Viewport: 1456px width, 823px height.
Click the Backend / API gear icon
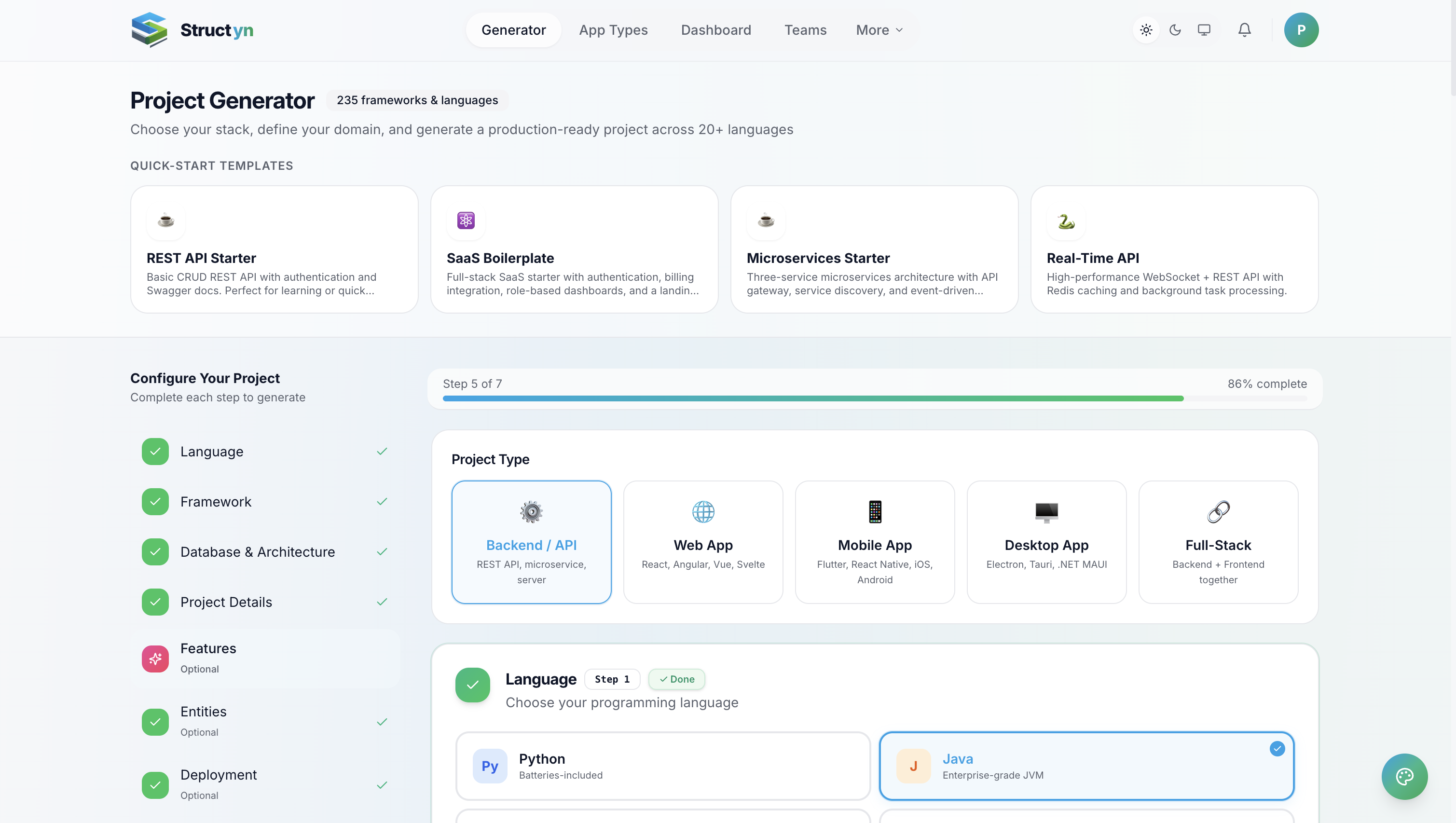pos(531,512)
